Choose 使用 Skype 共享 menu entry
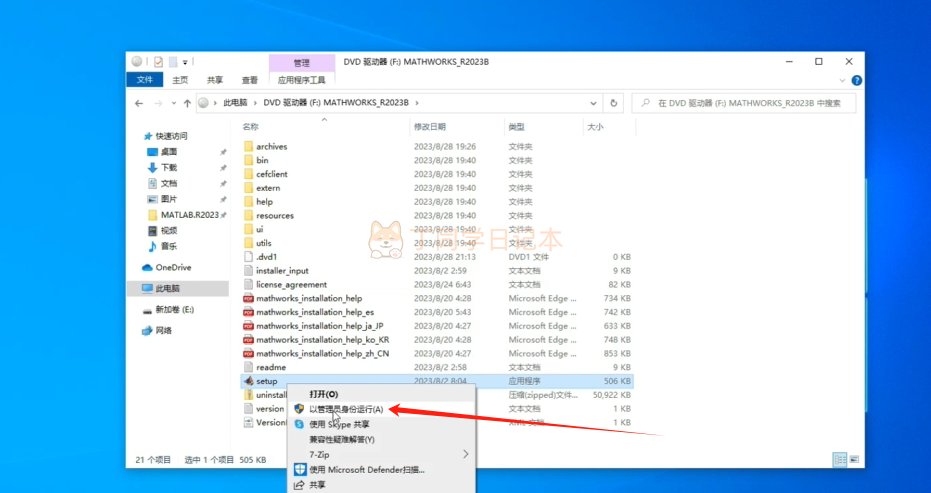The image size is (931, 493). (340, 425)
